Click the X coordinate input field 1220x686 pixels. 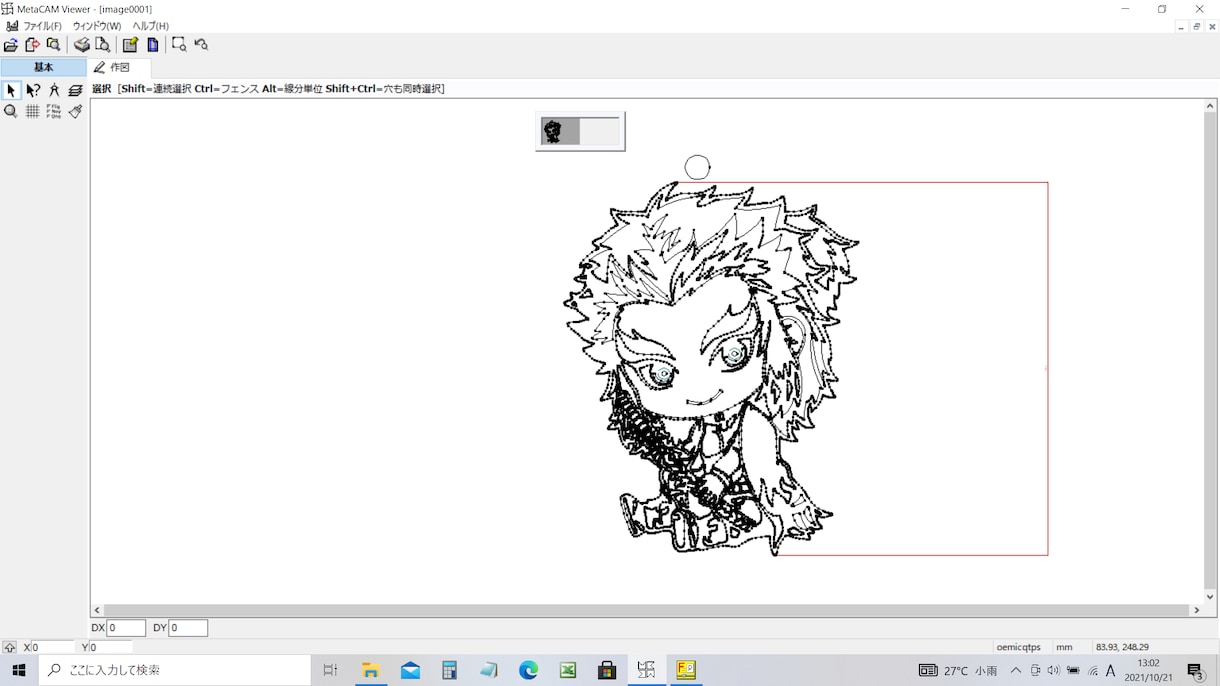pos(52,648)
